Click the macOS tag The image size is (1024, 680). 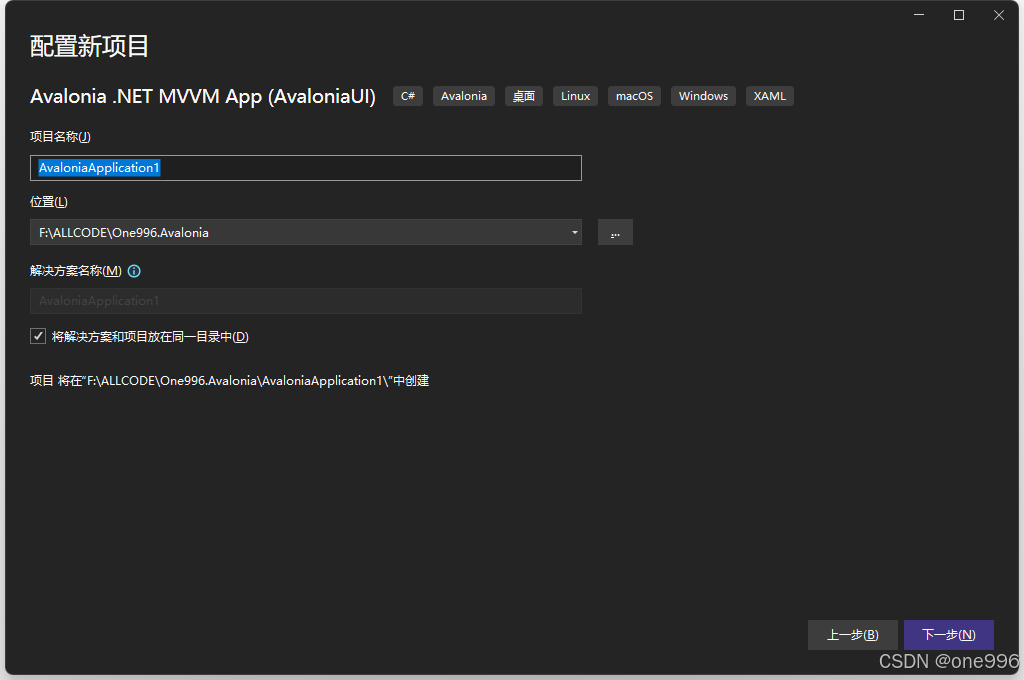(634, 96)
